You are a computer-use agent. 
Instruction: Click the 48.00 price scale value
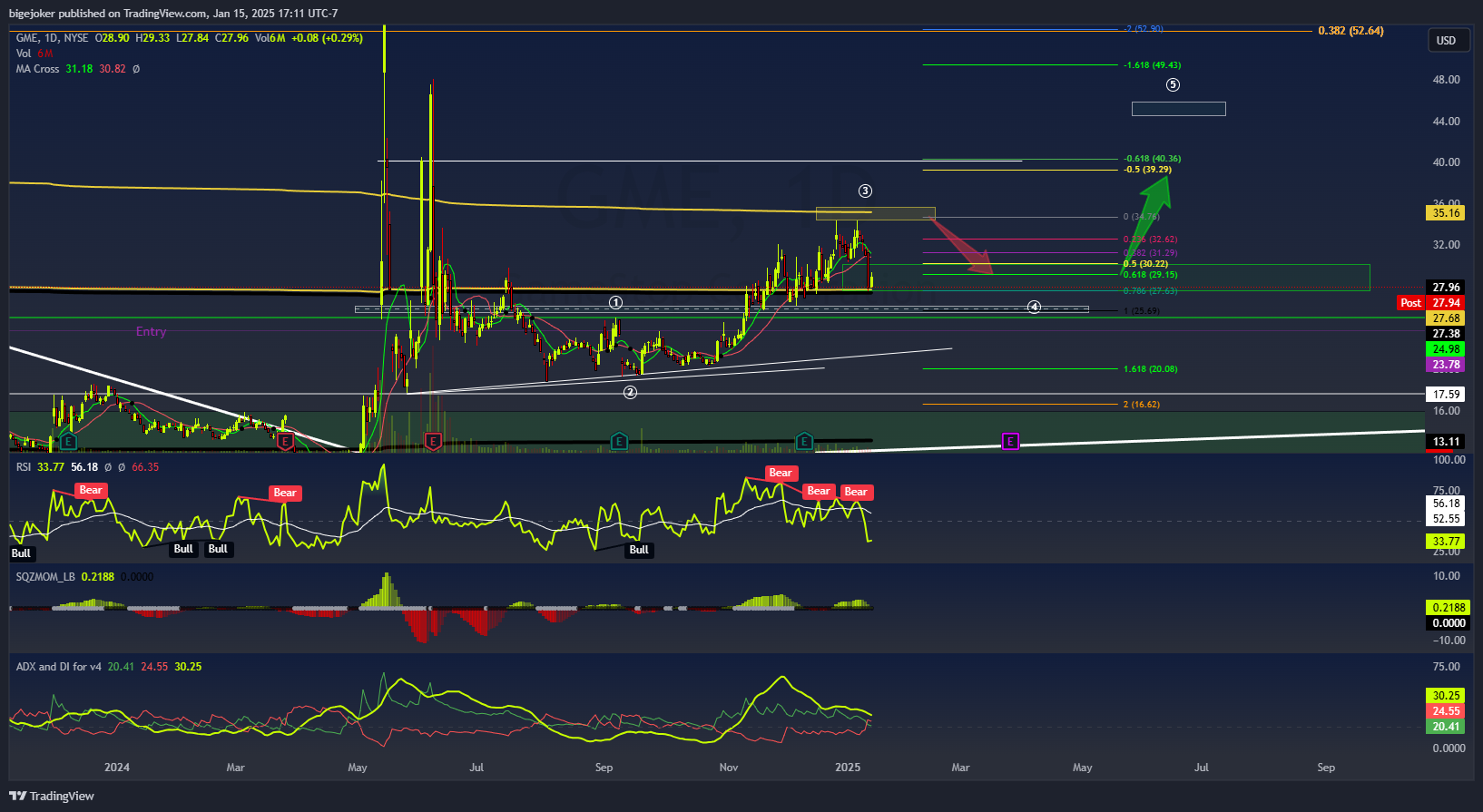1447,80
